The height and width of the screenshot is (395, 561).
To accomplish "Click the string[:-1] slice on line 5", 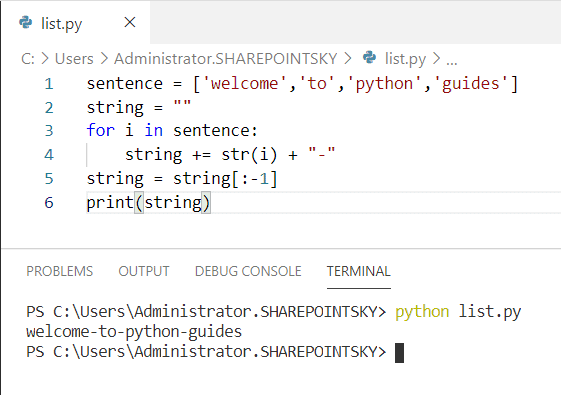I will pyautogui.click(x=225, y=179).
